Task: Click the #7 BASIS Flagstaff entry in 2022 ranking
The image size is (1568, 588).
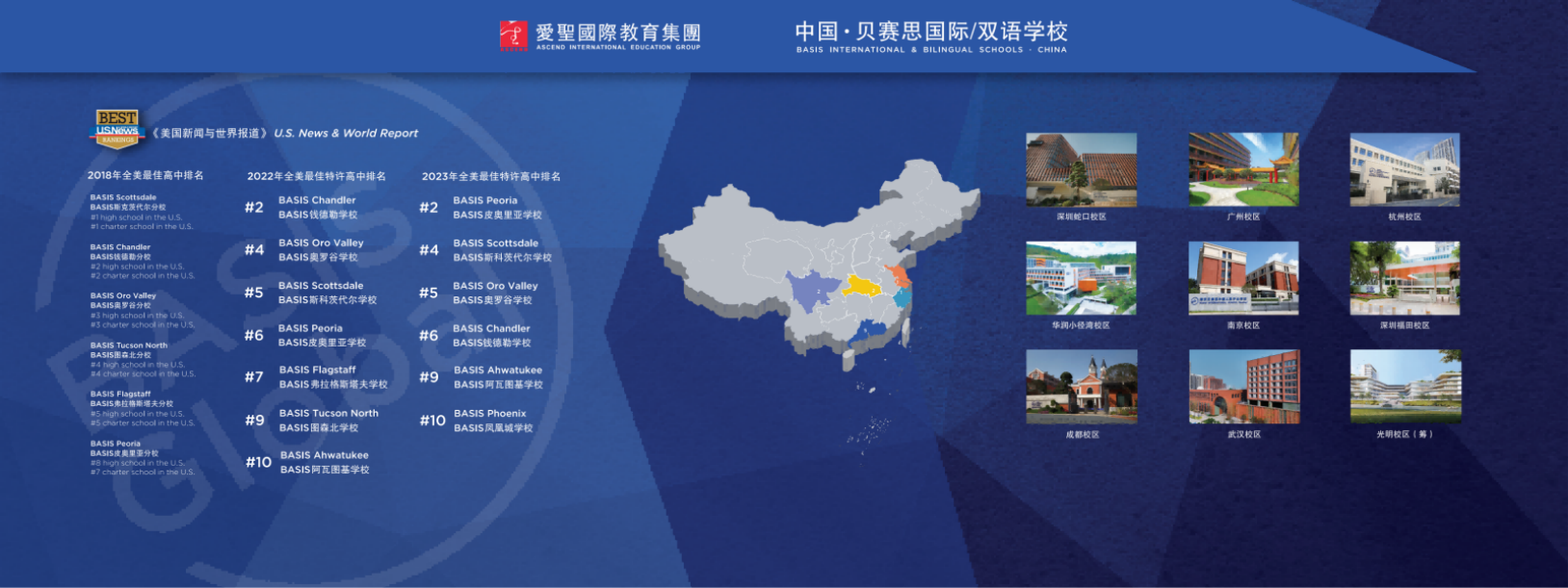Action: click(316, 377)
